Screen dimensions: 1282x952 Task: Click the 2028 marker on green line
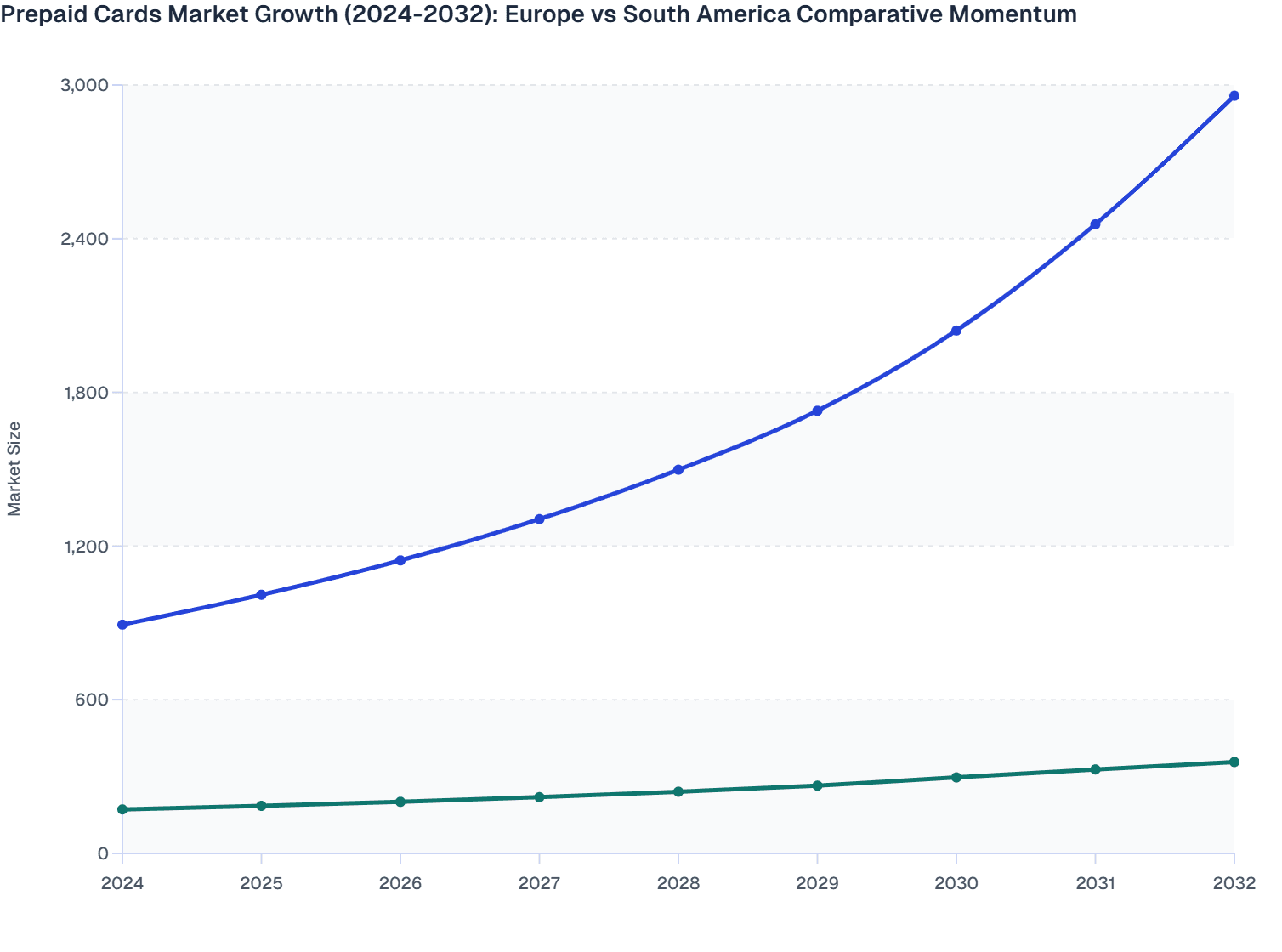[x=678, y=791]
